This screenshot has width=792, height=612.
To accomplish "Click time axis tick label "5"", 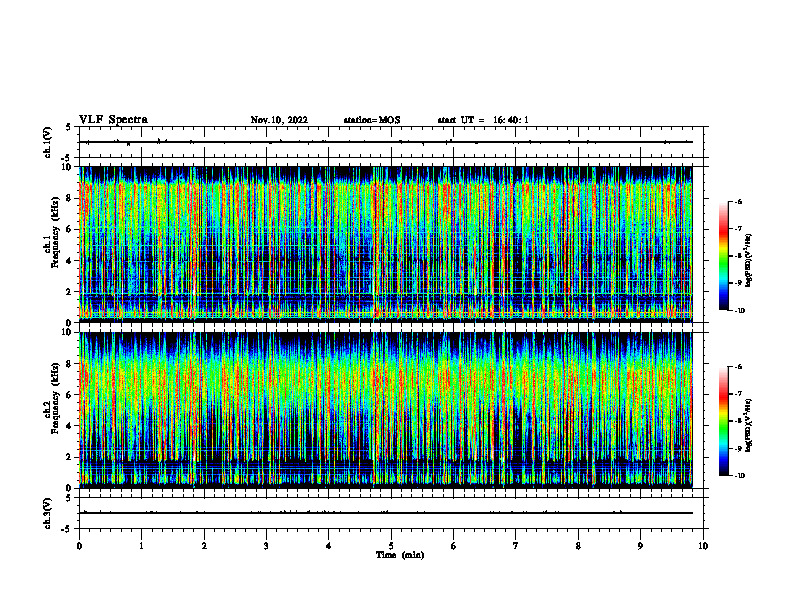I will click(391, 546).
